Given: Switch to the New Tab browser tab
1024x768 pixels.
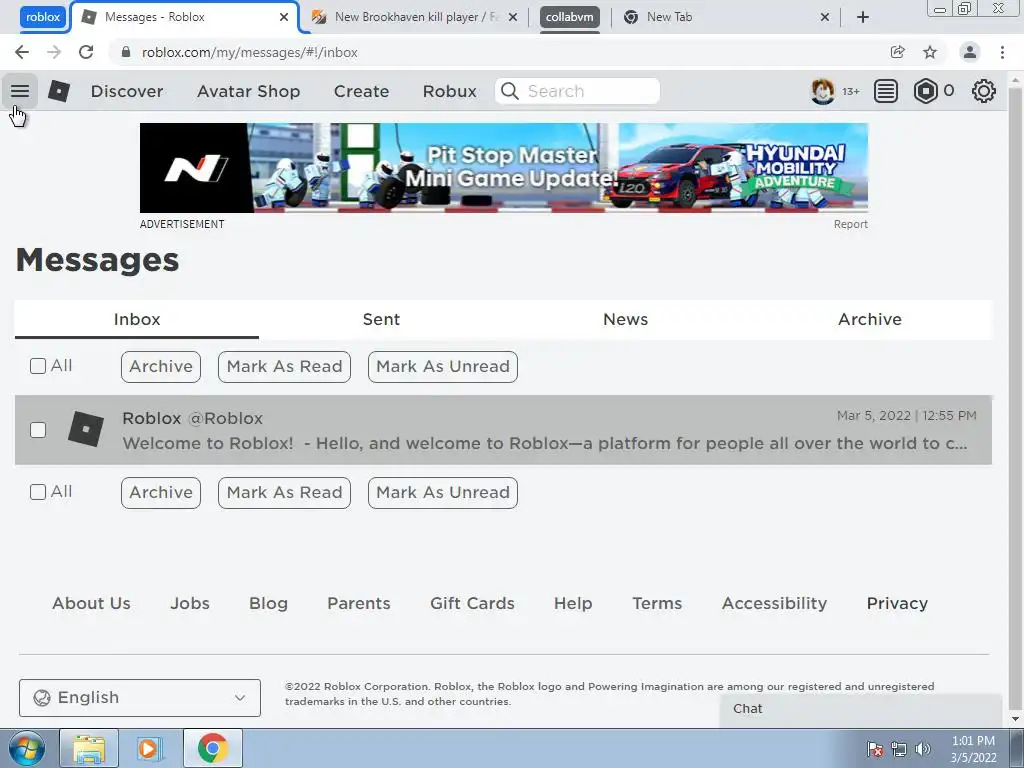Looking at the screenshot, I should (725, 17).
